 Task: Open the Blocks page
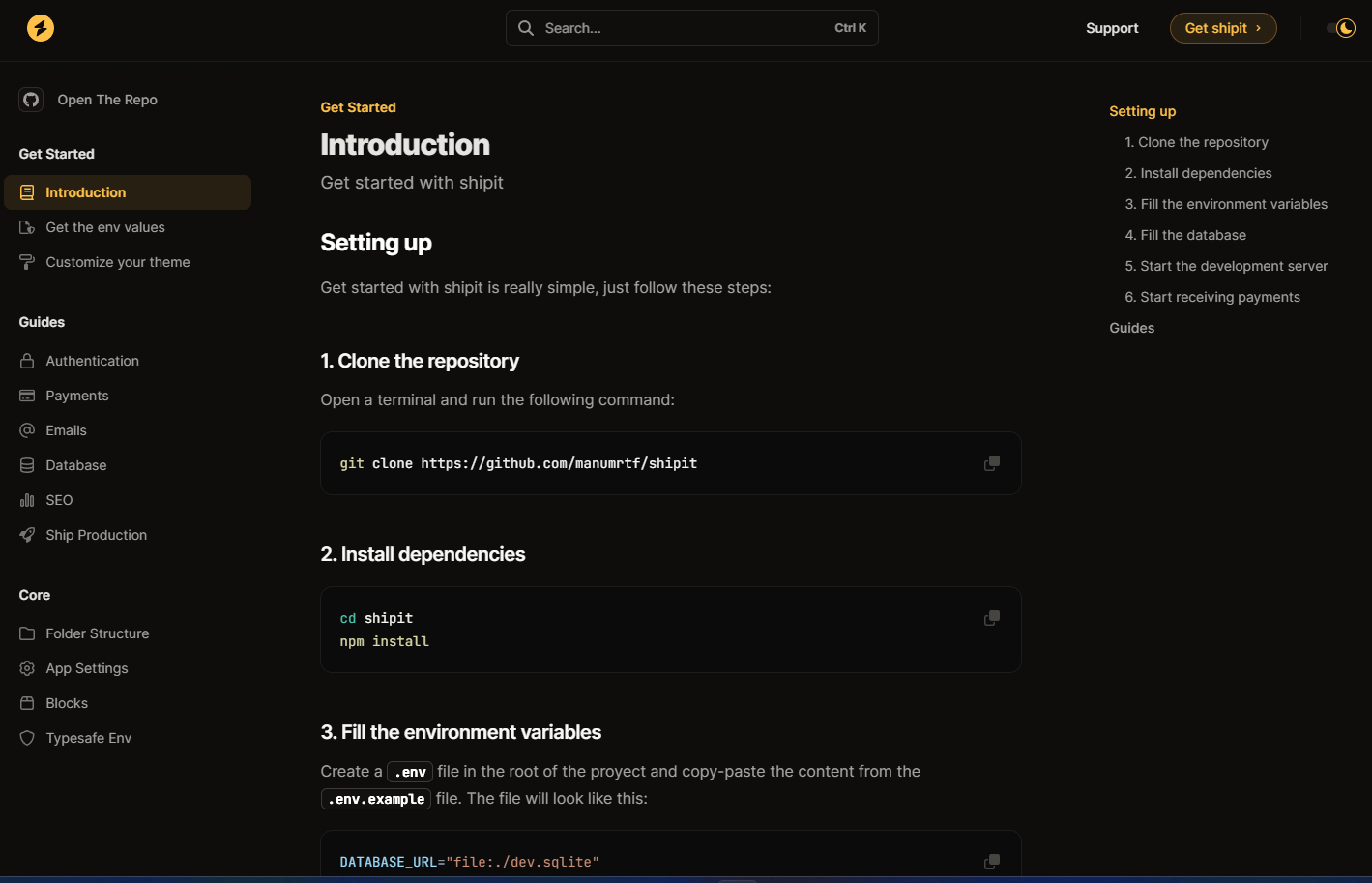(x=67, y=703)
